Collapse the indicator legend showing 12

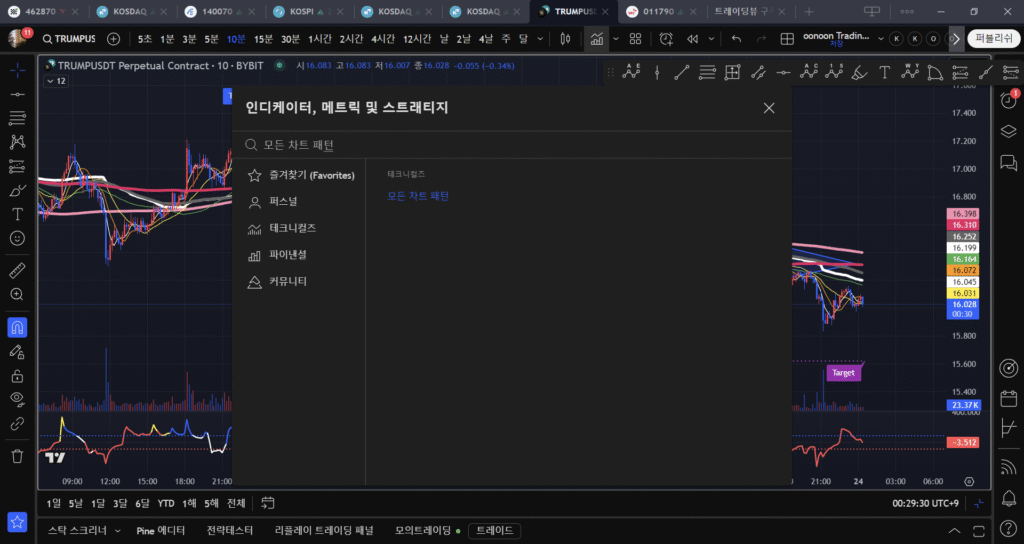pyautogui.click(x=56, y=81)
